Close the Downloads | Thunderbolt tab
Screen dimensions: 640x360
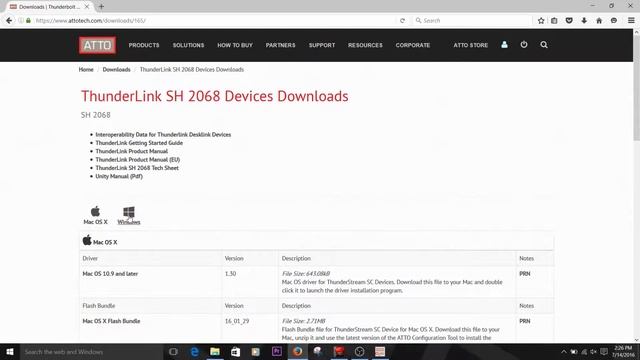click(87, 7)
